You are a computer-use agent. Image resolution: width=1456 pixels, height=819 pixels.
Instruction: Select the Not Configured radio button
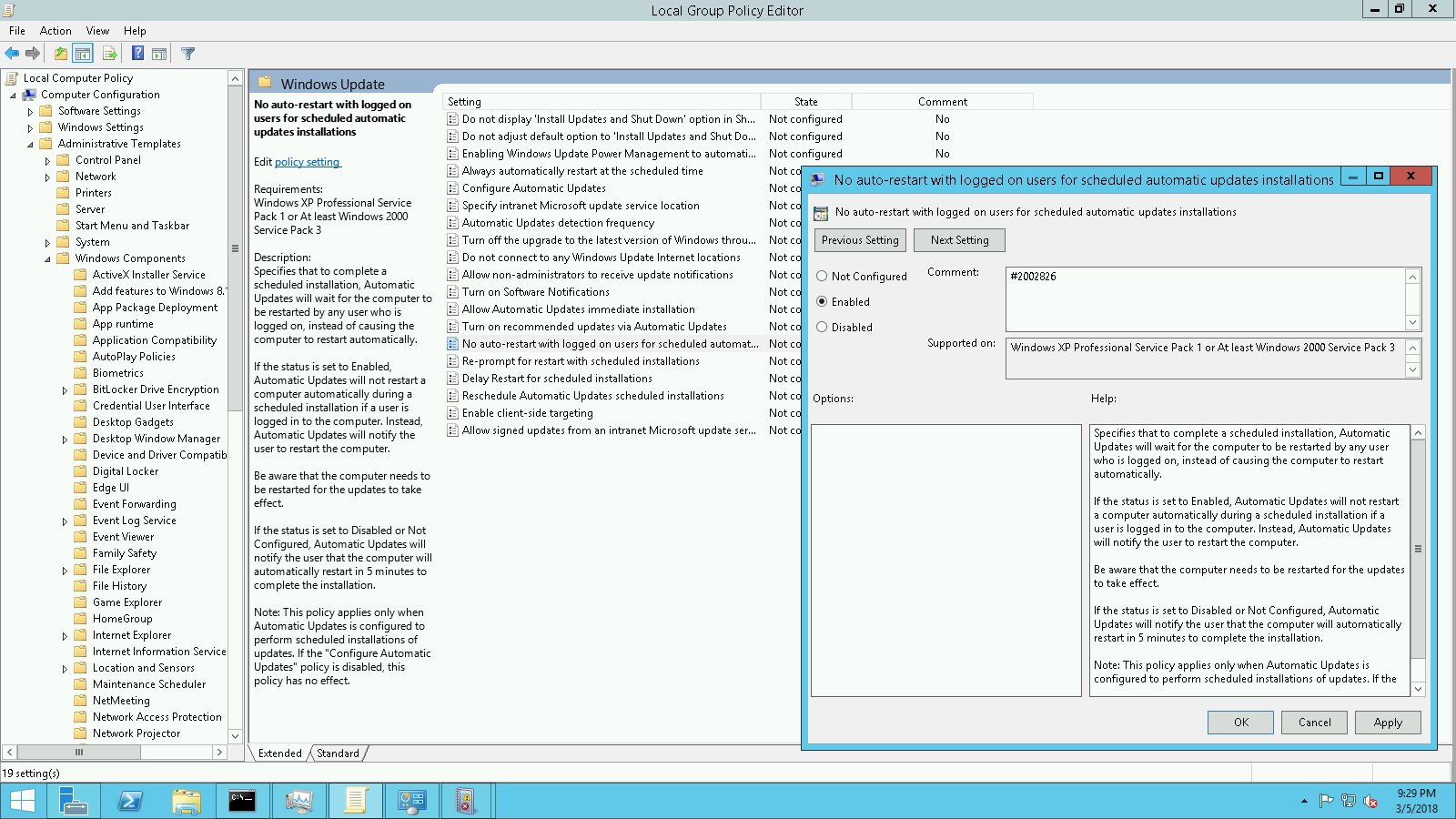point(823,276)
